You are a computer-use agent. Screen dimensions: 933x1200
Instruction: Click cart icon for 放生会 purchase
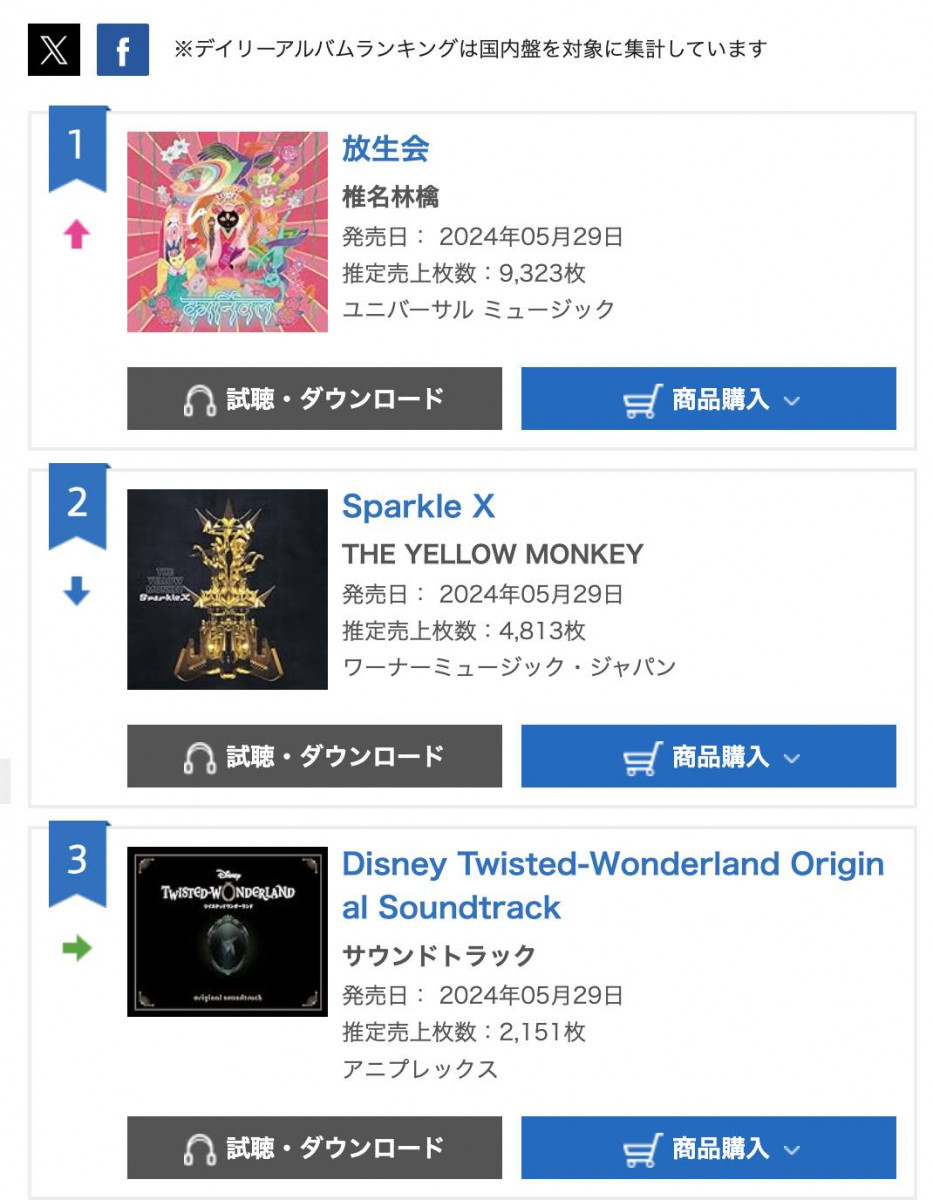click(641, 400)
